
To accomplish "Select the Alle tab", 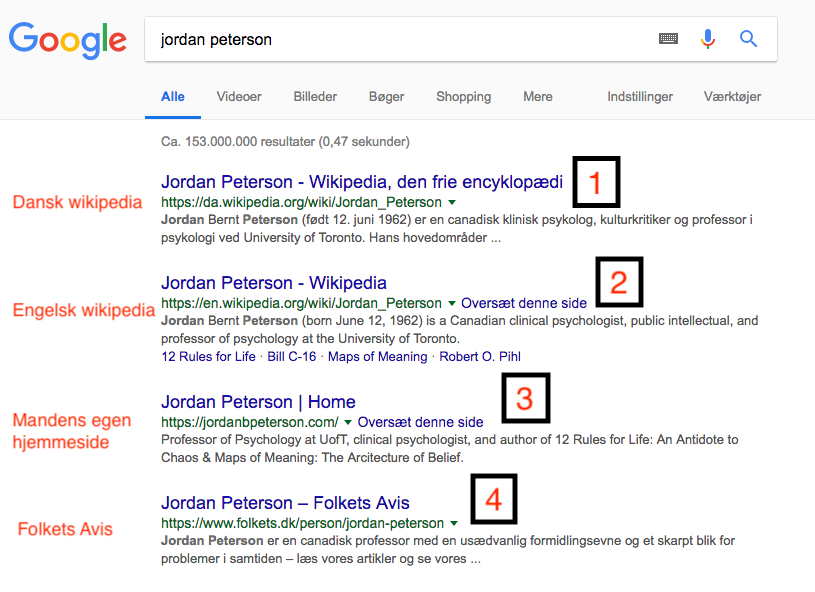I will coord(173,97).
